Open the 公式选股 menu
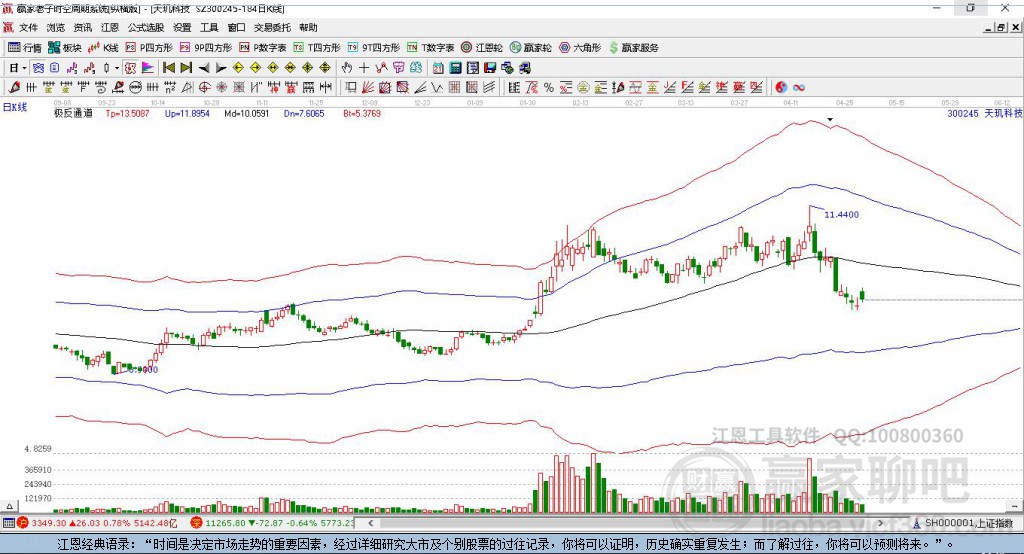This screenshot has width=1024, height=554. tap(146, 27)
